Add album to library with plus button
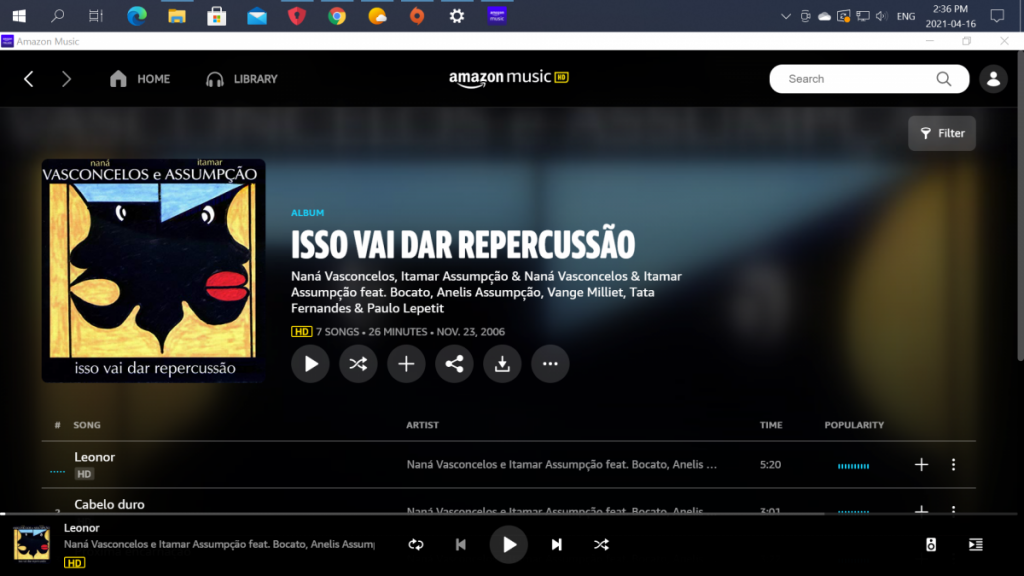The image size is (1024, 576). (406, 364)
